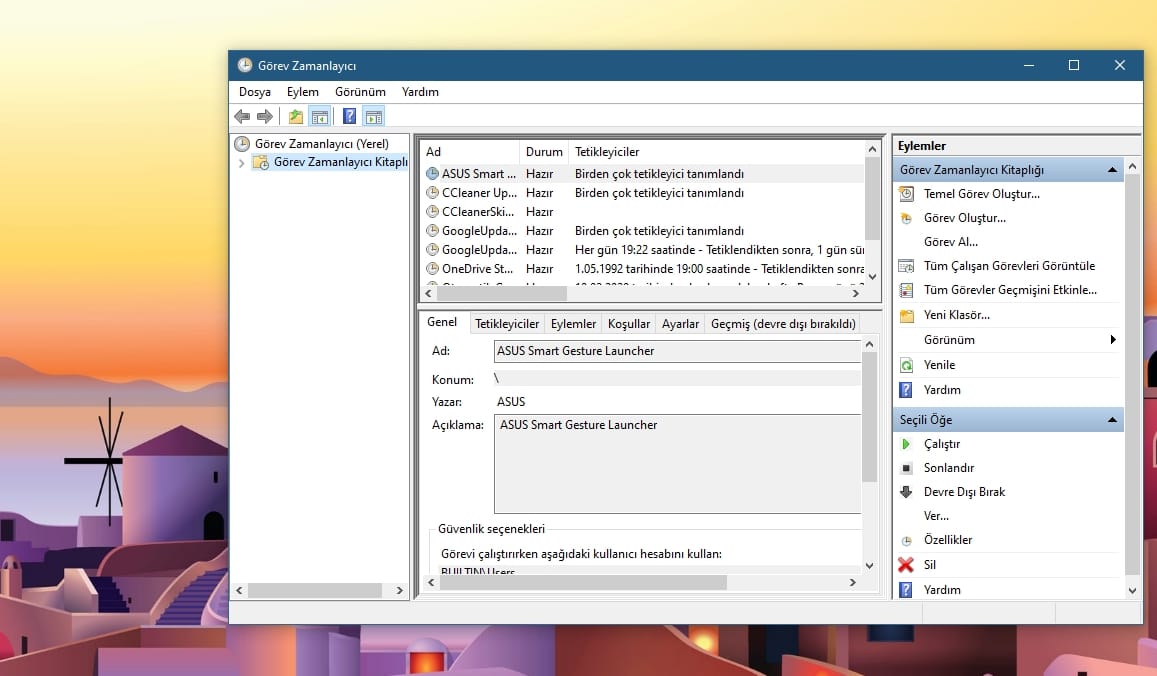1157x676 pixels.
Task: Click the clock icon of OneDrive St... task
Action: point(432,269)
